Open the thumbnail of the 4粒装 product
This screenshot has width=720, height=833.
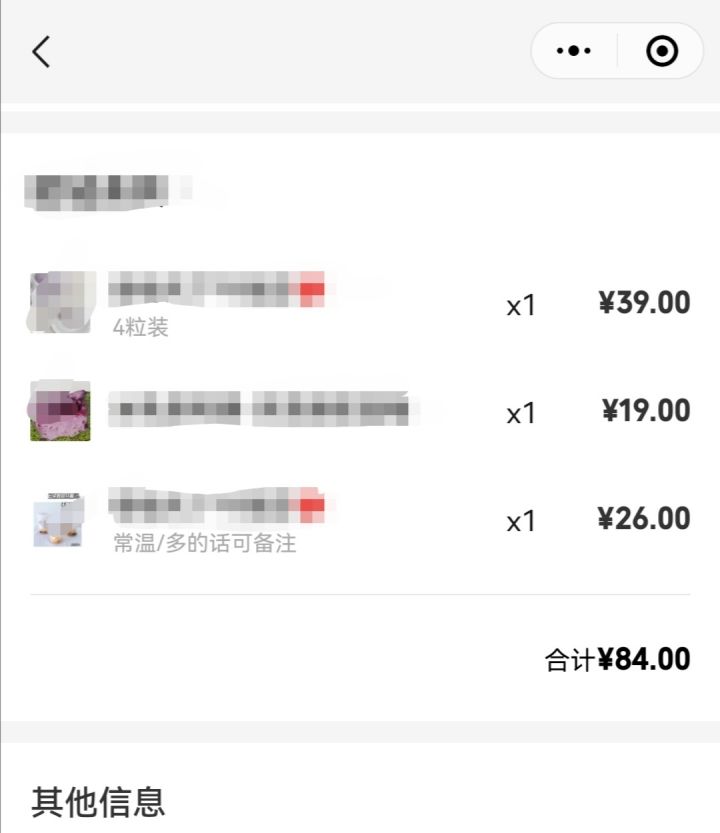click(61, 301)
